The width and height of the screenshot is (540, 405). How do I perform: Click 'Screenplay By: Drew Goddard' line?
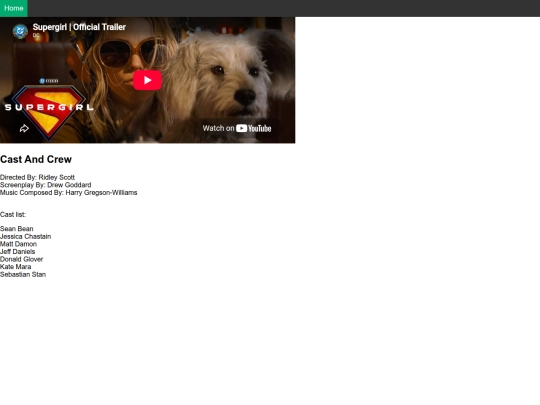point(45,185)
